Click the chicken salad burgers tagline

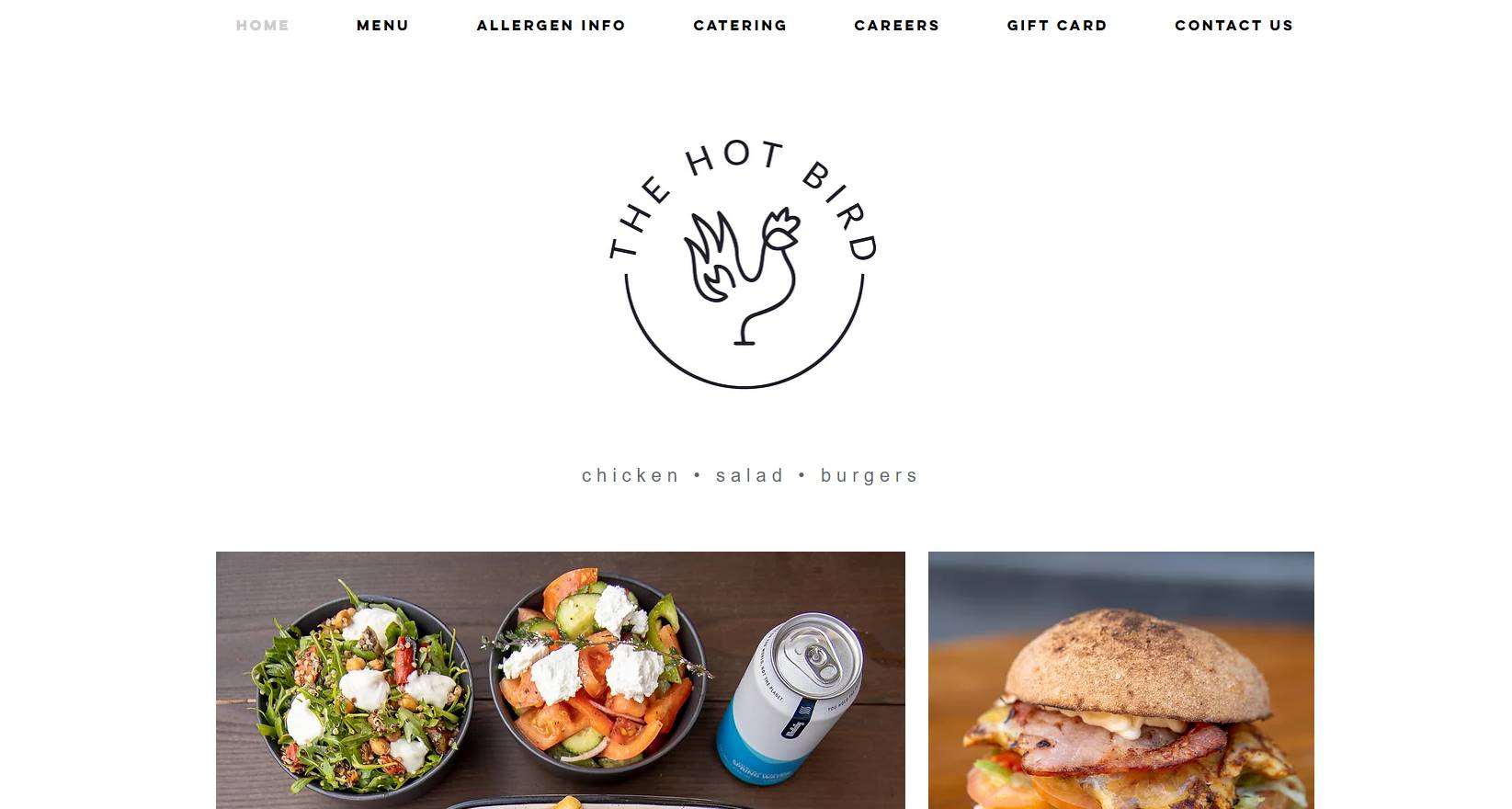click(750, 475)
